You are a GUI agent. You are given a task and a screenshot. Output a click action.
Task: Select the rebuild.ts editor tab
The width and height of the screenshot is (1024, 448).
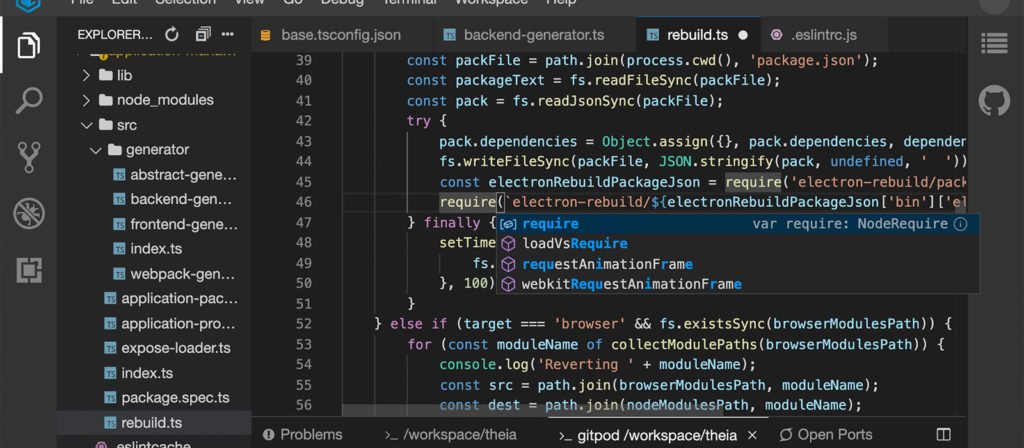tap(697, 35)
